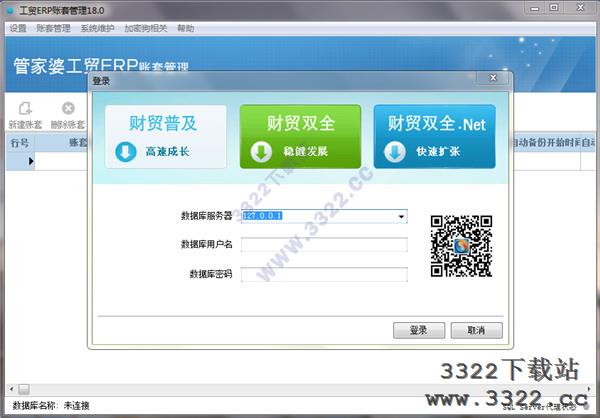600x418 pixels.
Task: Click the download arrow icon in 财贸普及 card
Action: [126, 152]
